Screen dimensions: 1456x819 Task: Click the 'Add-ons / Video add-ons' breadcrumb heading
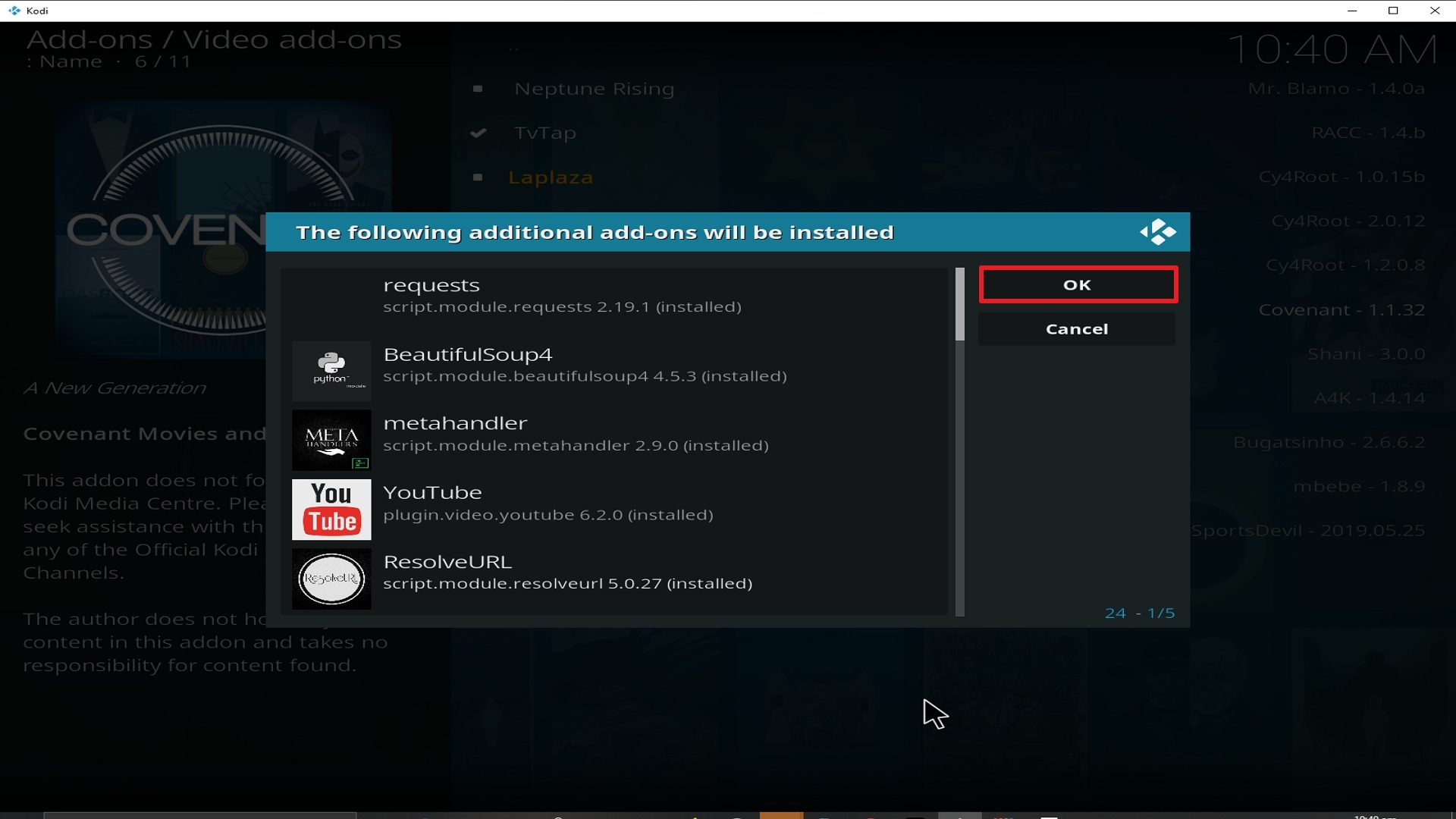pyautogui.click(x=214, y=39)
